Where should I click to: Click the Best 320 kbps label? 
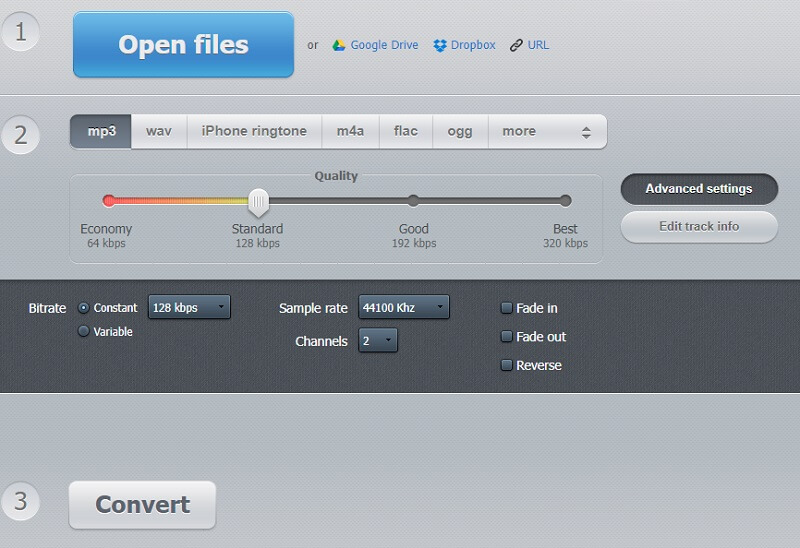(x=565, y=236)
